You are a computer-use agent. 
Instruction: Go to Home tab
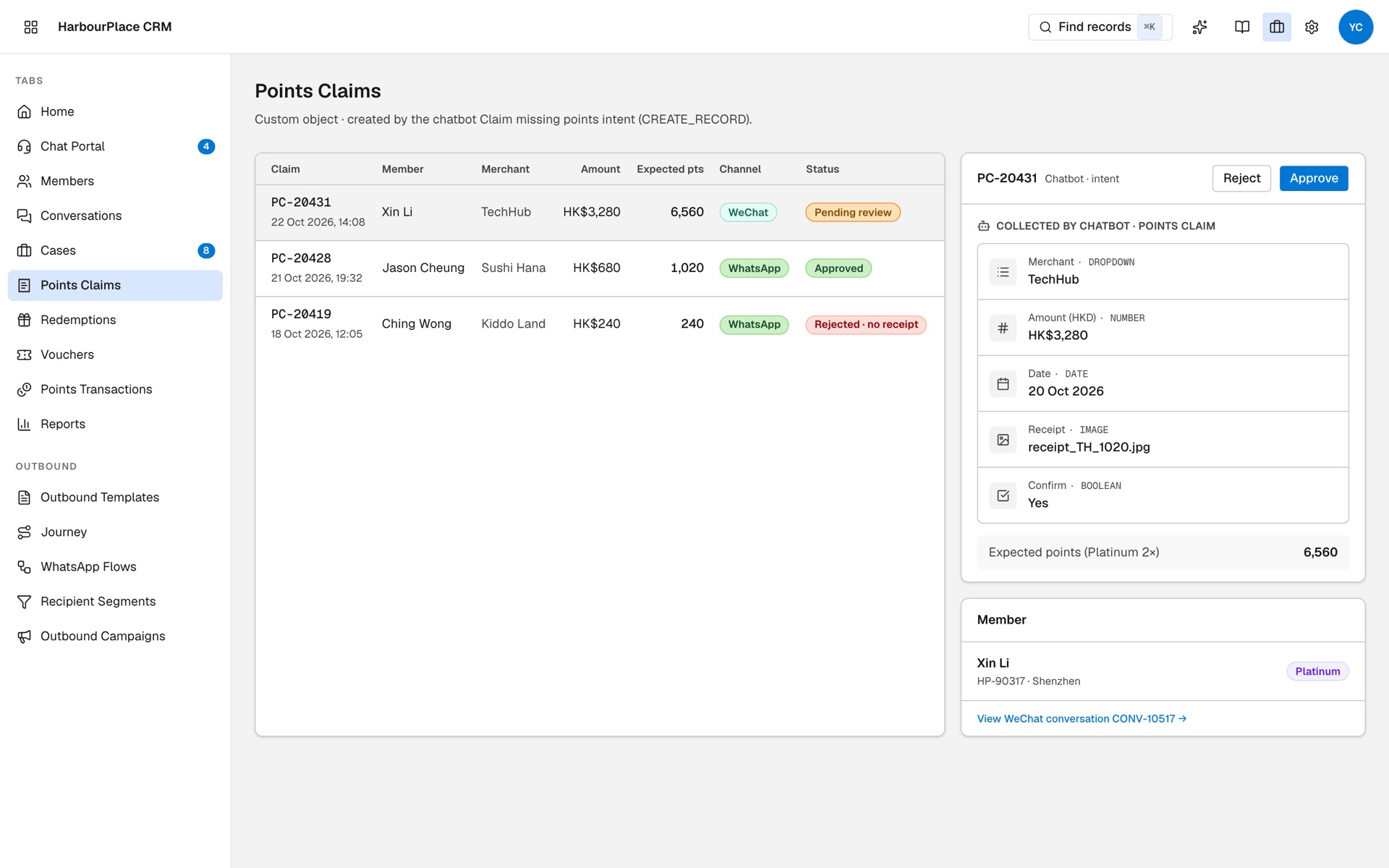115,111
